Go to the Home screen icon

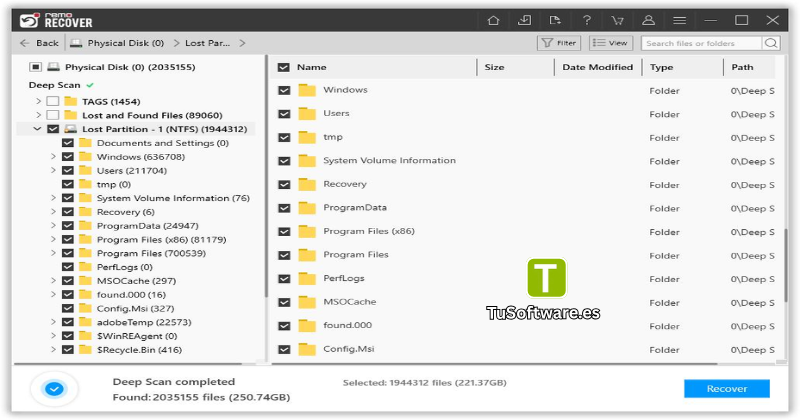click(x=493, y=20)
